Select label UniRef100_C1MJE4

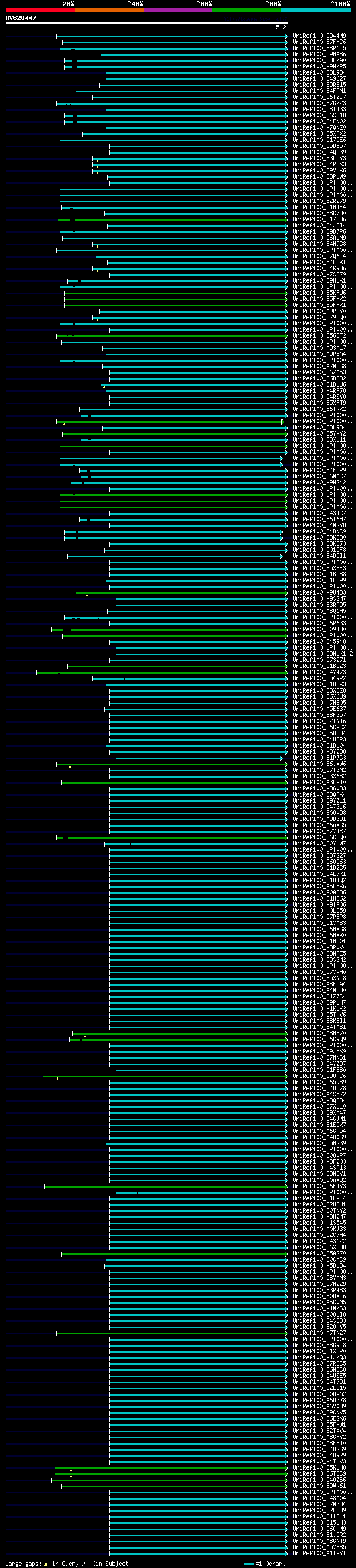(x=319, y=207)
